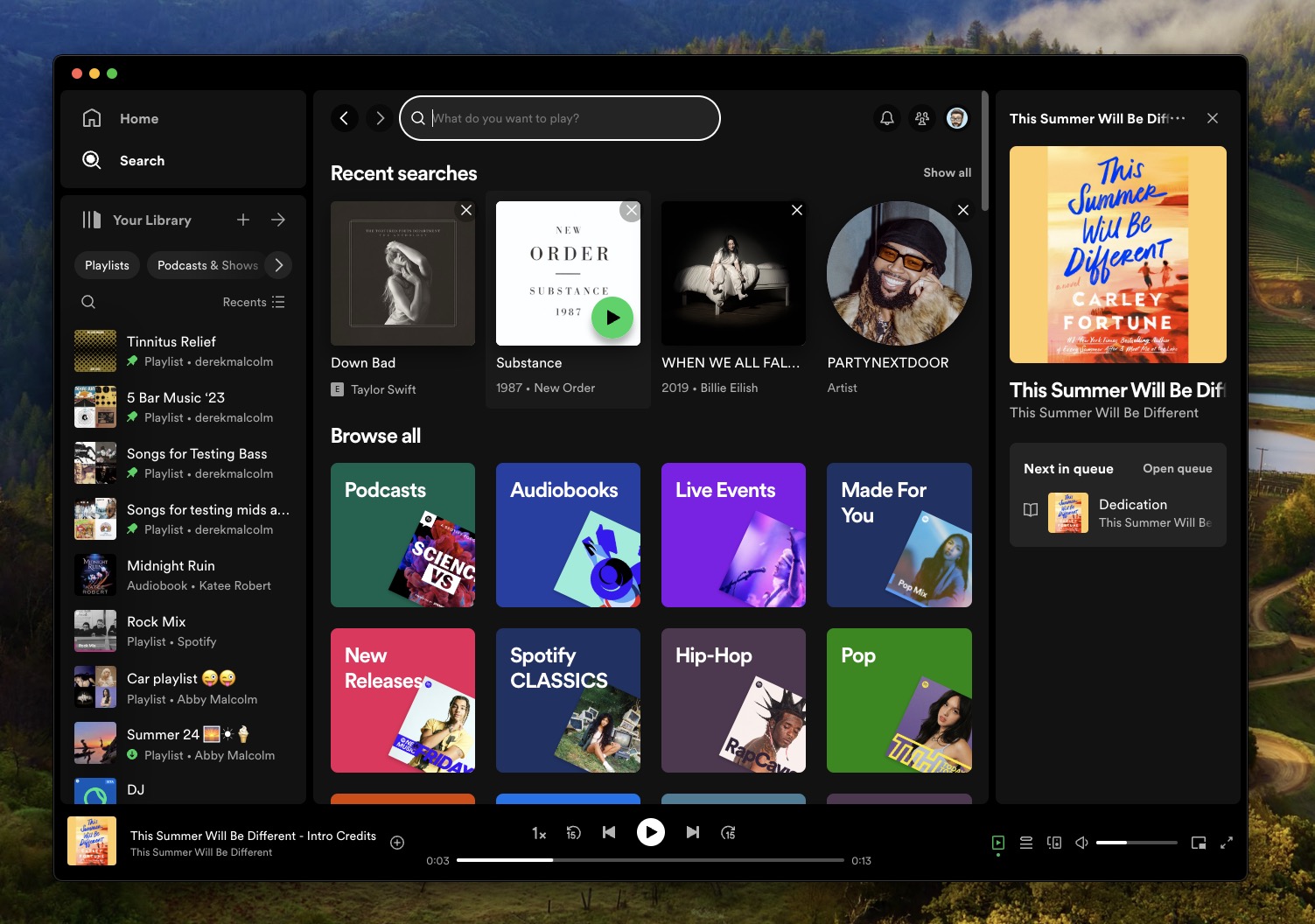Change playback speed 1x
This screenshot has height=924, width=1315.
539,833
